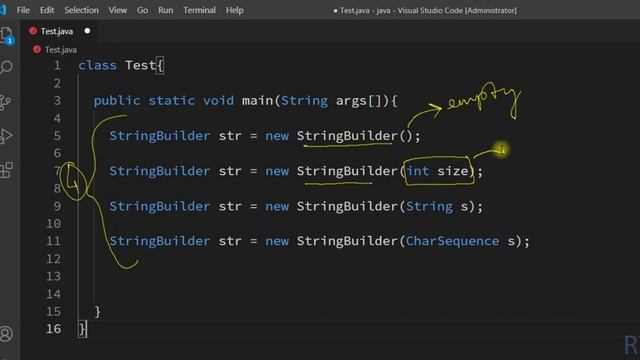Screen dimensions: 640x360
Task: Open the View menu
Action: click(x=118, y=10)
